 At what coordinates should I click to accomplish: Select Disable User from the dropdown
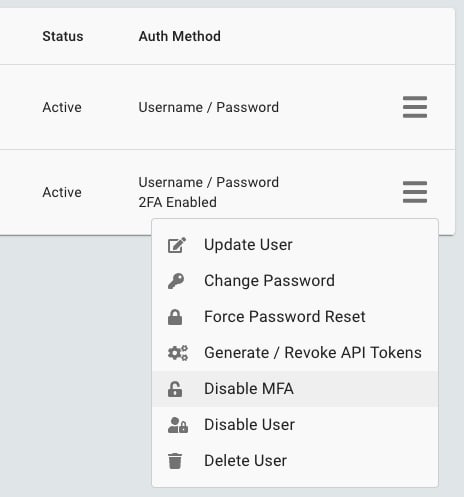pyautogui.click(x=295, y=425)
